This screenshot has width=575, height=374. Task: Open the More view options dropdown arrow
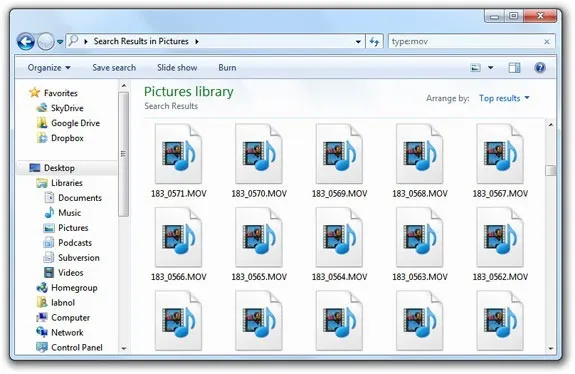coord(491,68)
